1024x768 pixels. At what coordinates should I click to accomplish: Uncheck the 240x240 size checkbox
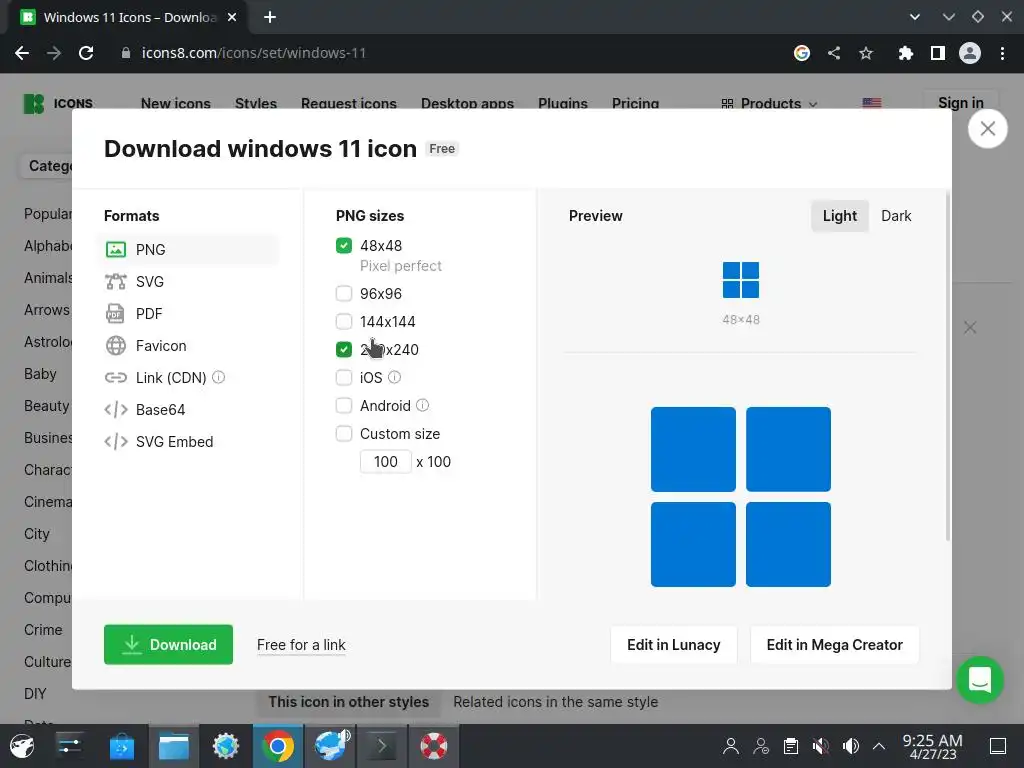(x=344, y=349)
